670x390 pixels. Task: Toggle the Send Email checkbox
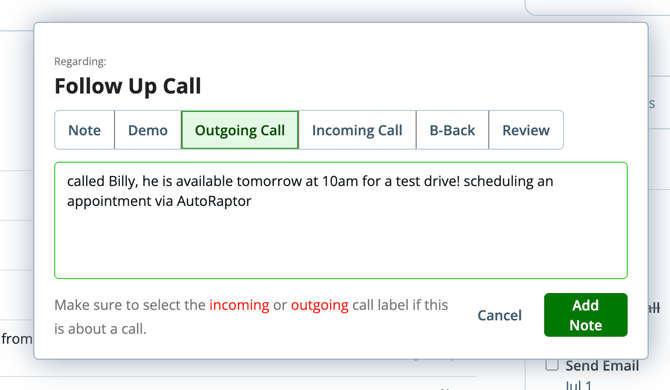click(552, 365)
